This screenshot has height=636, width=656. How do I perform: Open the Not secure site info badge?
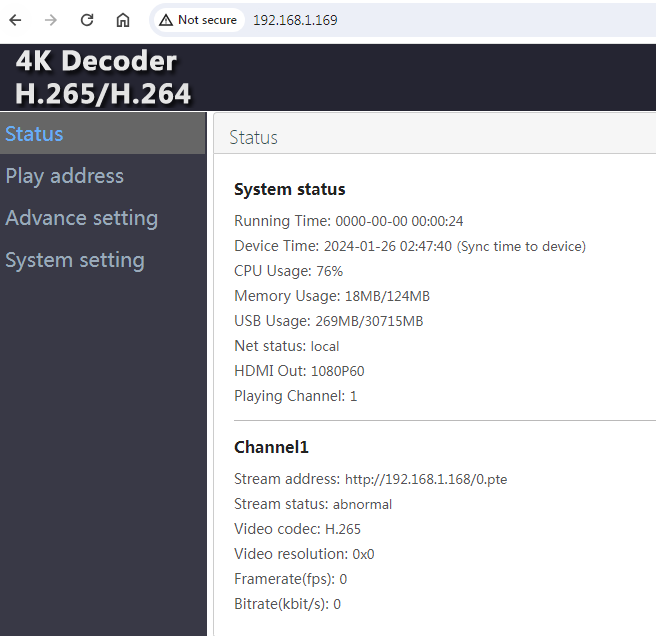click(198, 20)
